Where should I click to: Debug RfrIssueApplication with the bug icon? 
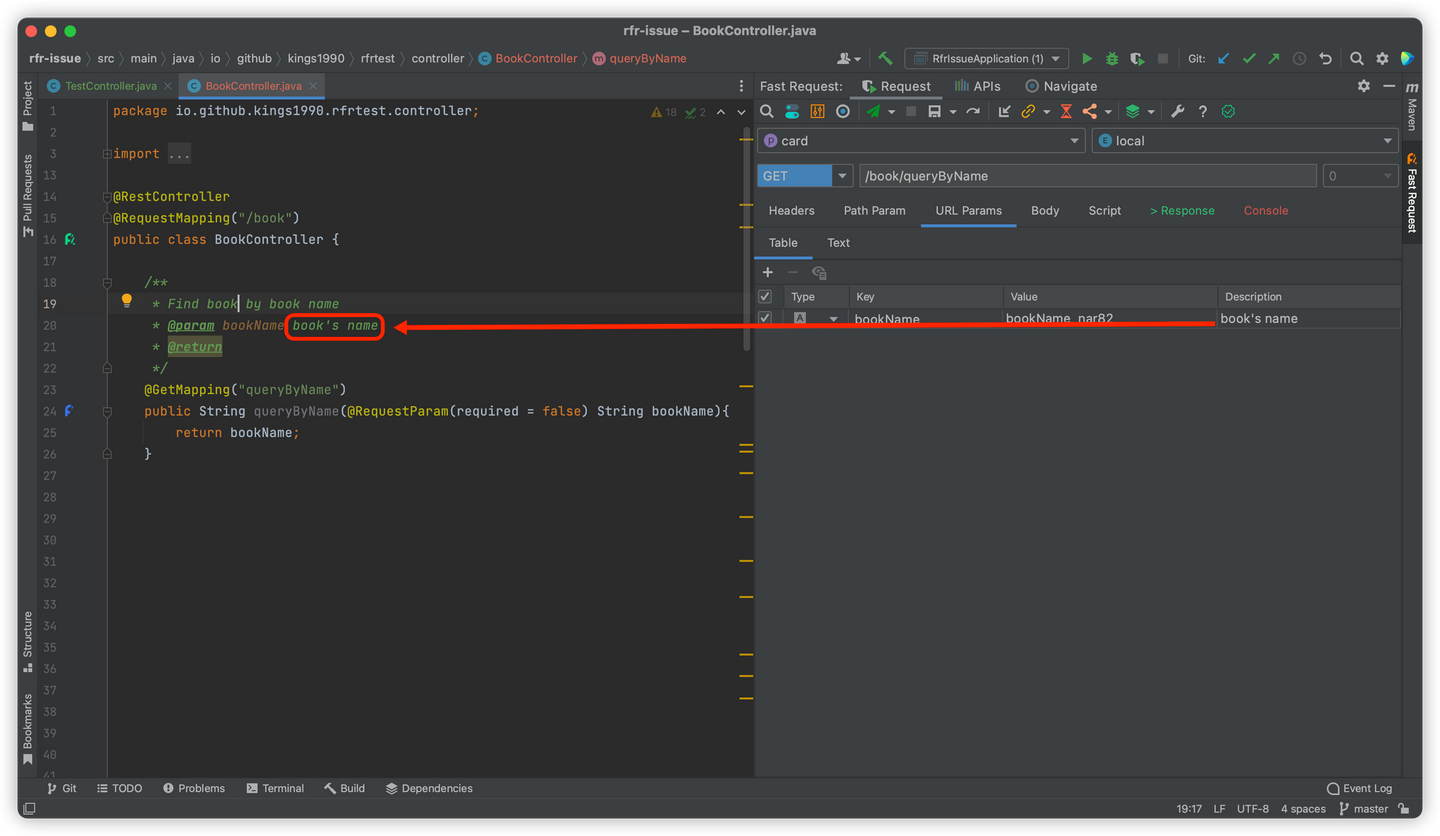pyautogui.click(x=1111, y=58)
